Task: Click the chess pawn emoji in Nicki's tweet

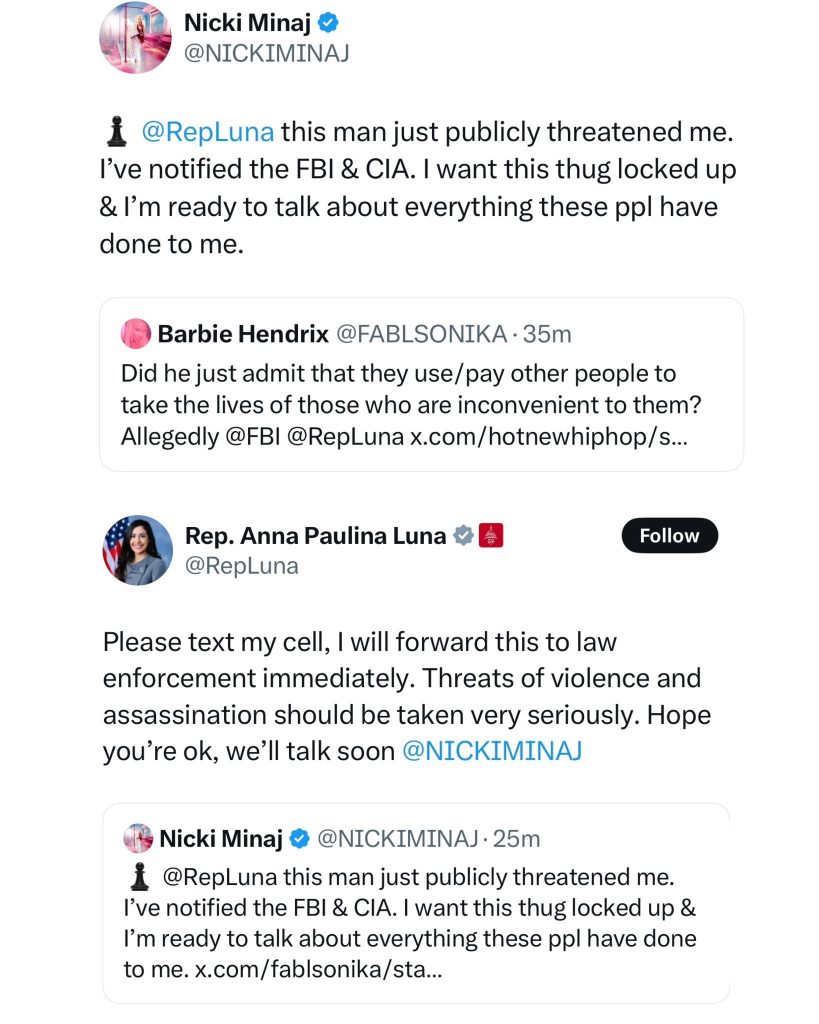Action: [117, 130]
